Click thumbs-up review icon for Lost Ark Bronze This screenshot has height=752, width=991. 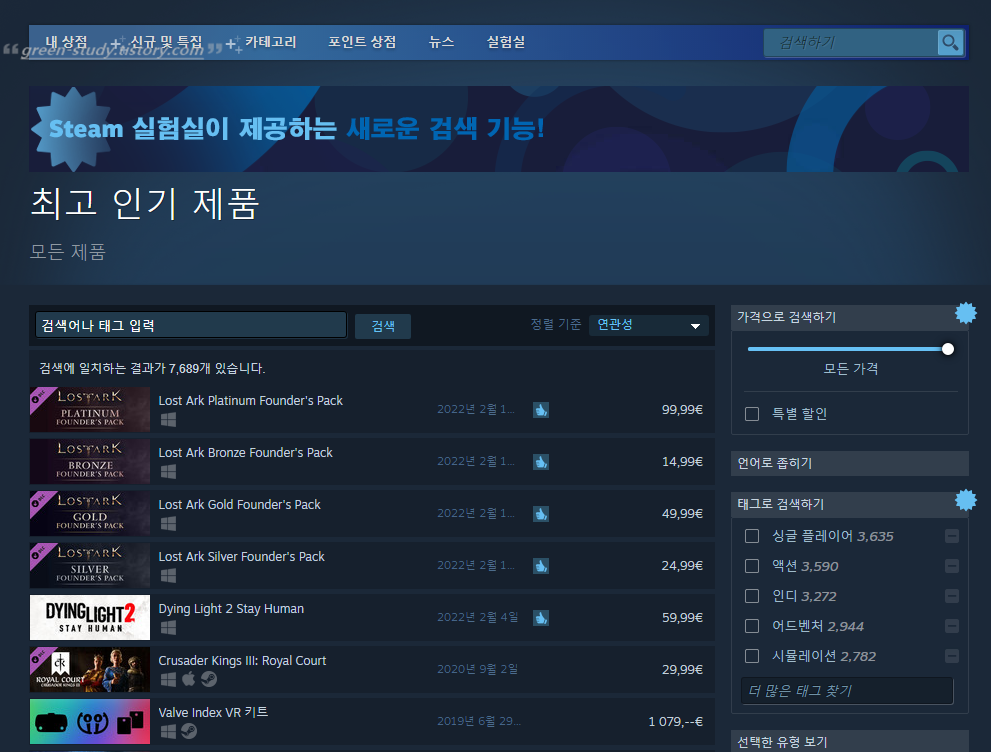[x=541, y=462]
